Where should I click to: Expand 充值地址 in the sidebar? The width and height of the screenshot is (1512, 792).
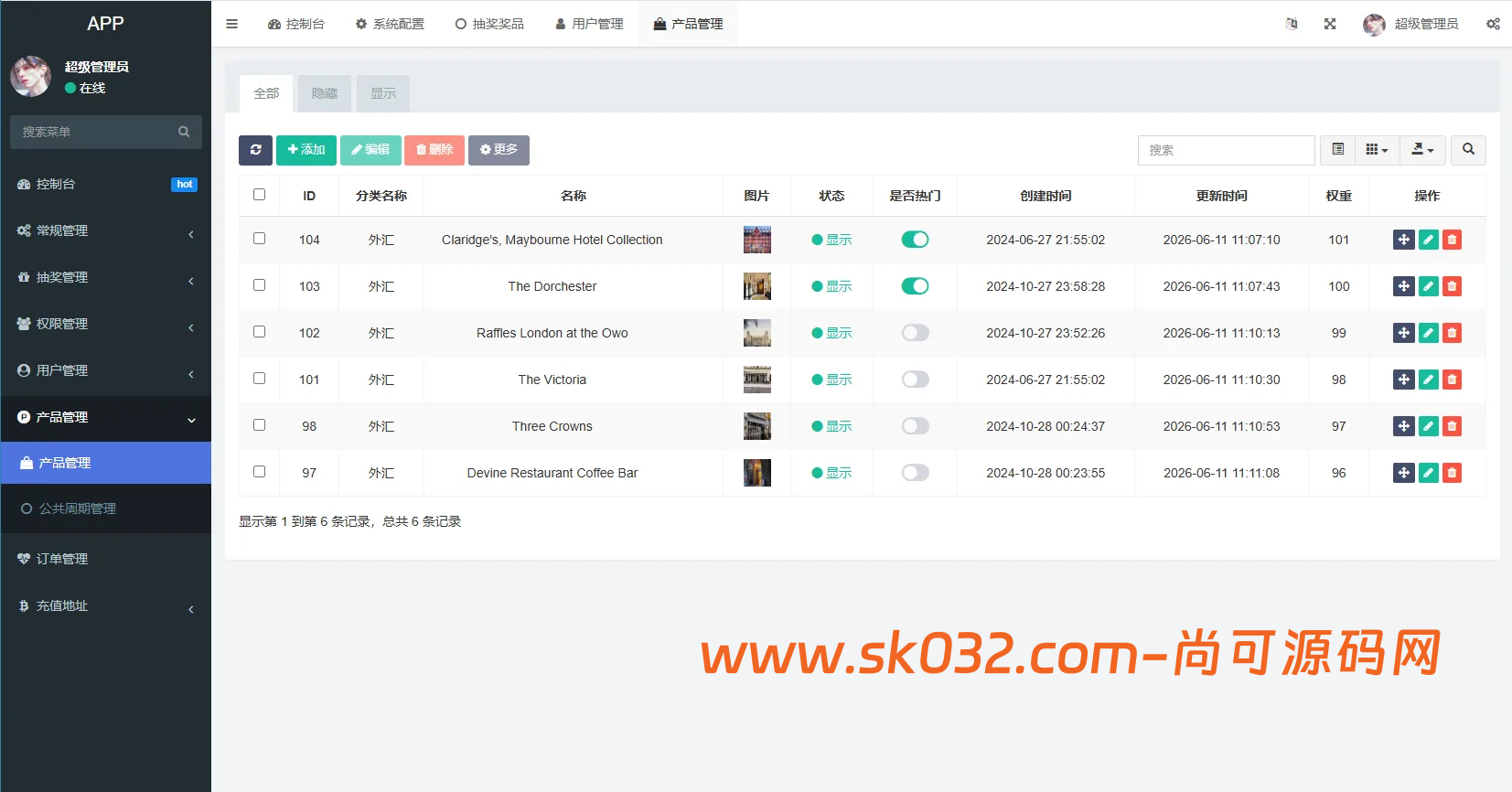click(x=106, y=605)
